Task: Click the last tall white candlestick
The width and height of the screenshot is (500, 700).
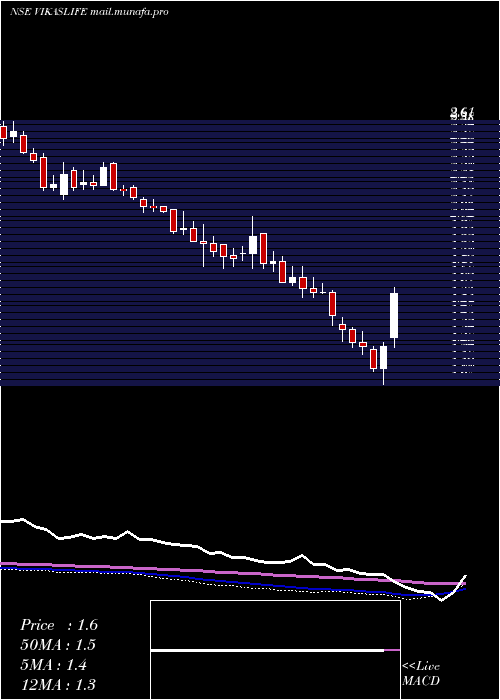Action: [394, 316]
